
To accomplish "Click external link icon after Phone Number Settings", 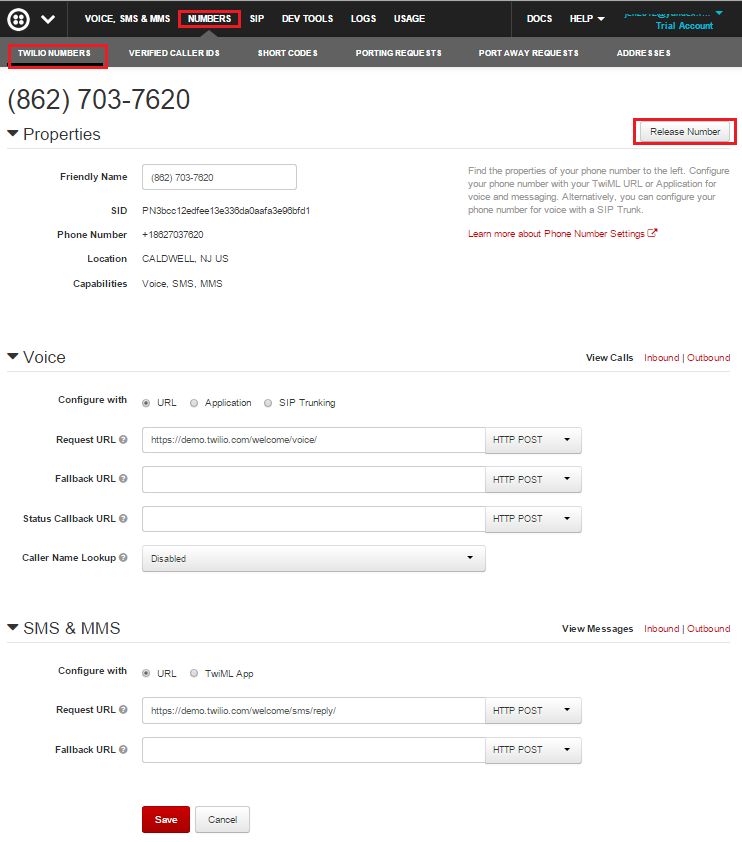I will point(652,233).
